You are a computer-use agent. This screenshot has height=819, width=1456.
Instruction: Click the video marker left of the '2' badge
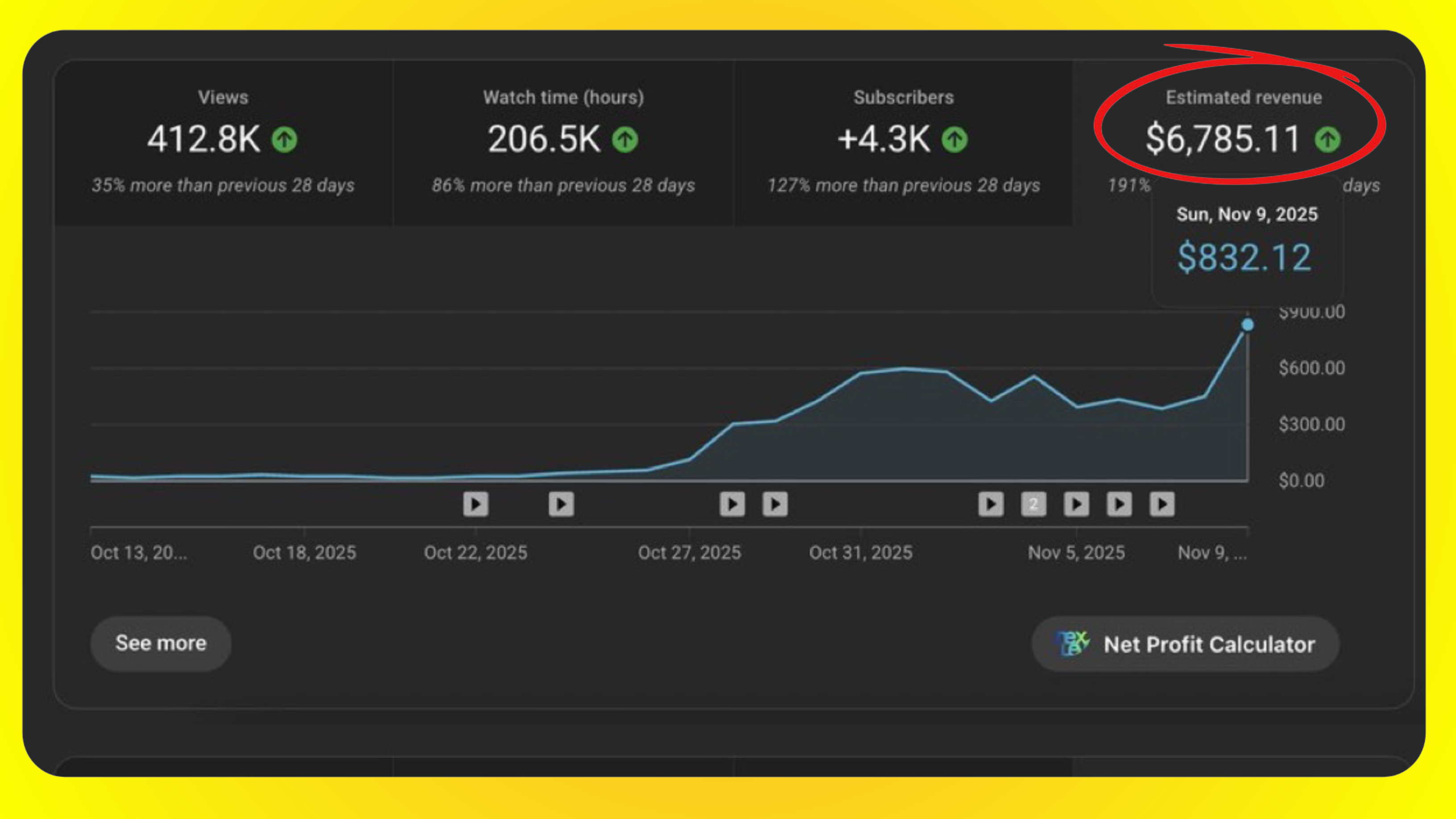coord(991,504)
